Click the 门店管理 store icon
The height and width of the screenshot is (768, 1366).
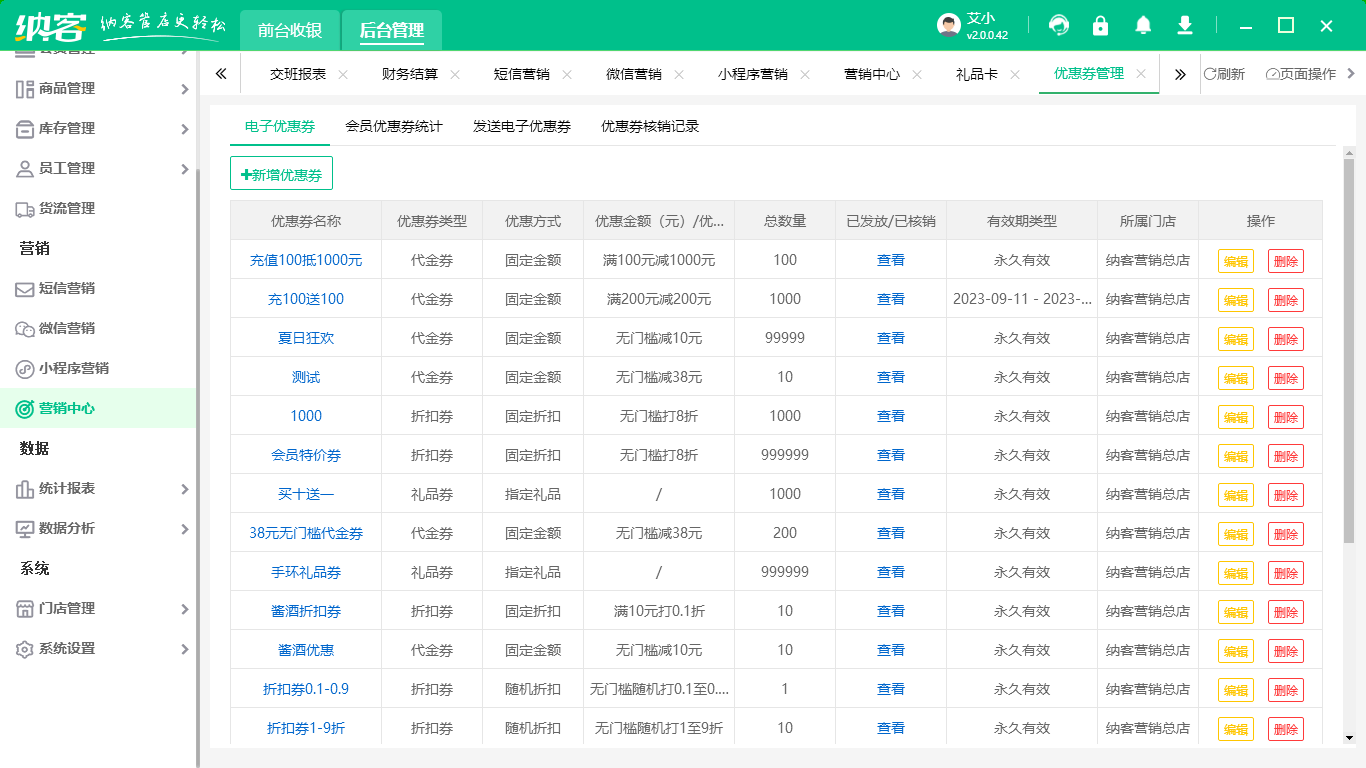click(x=25, y=609)
